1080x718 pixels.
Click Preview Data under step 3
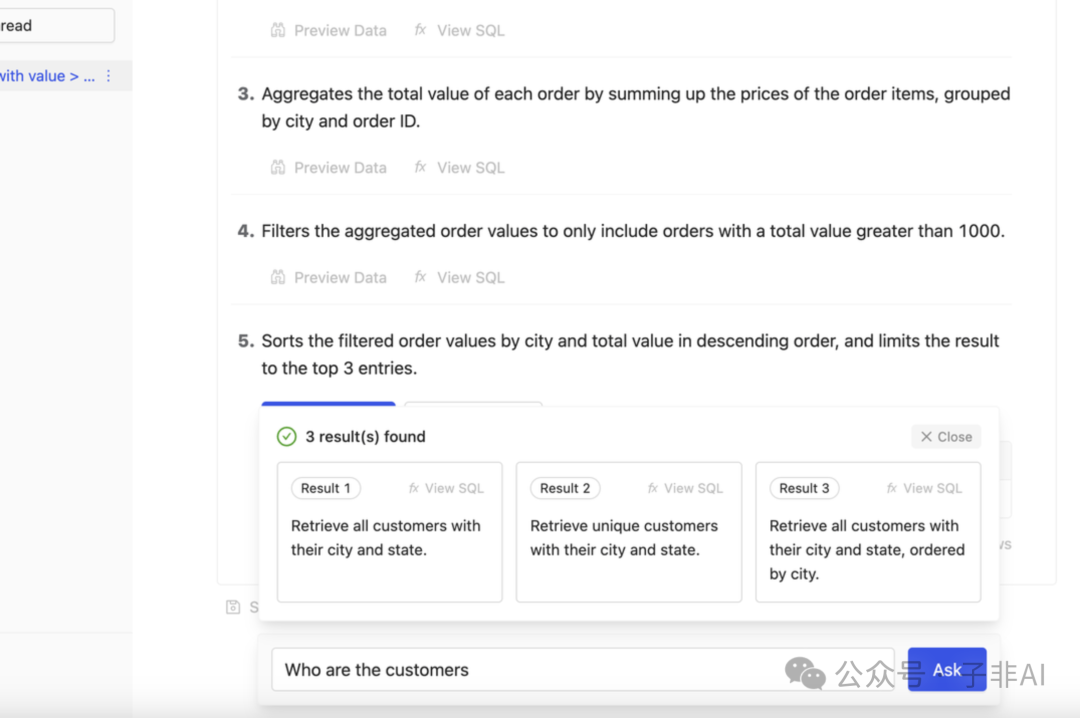coord(328,168)
